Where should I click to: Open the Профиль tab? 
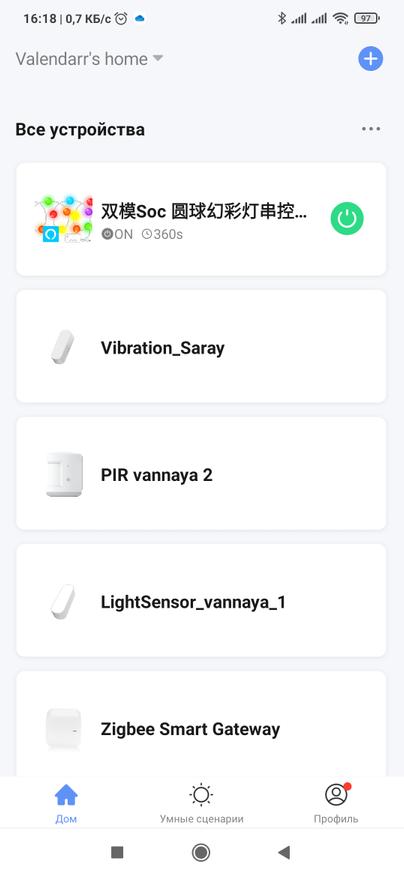336,803
